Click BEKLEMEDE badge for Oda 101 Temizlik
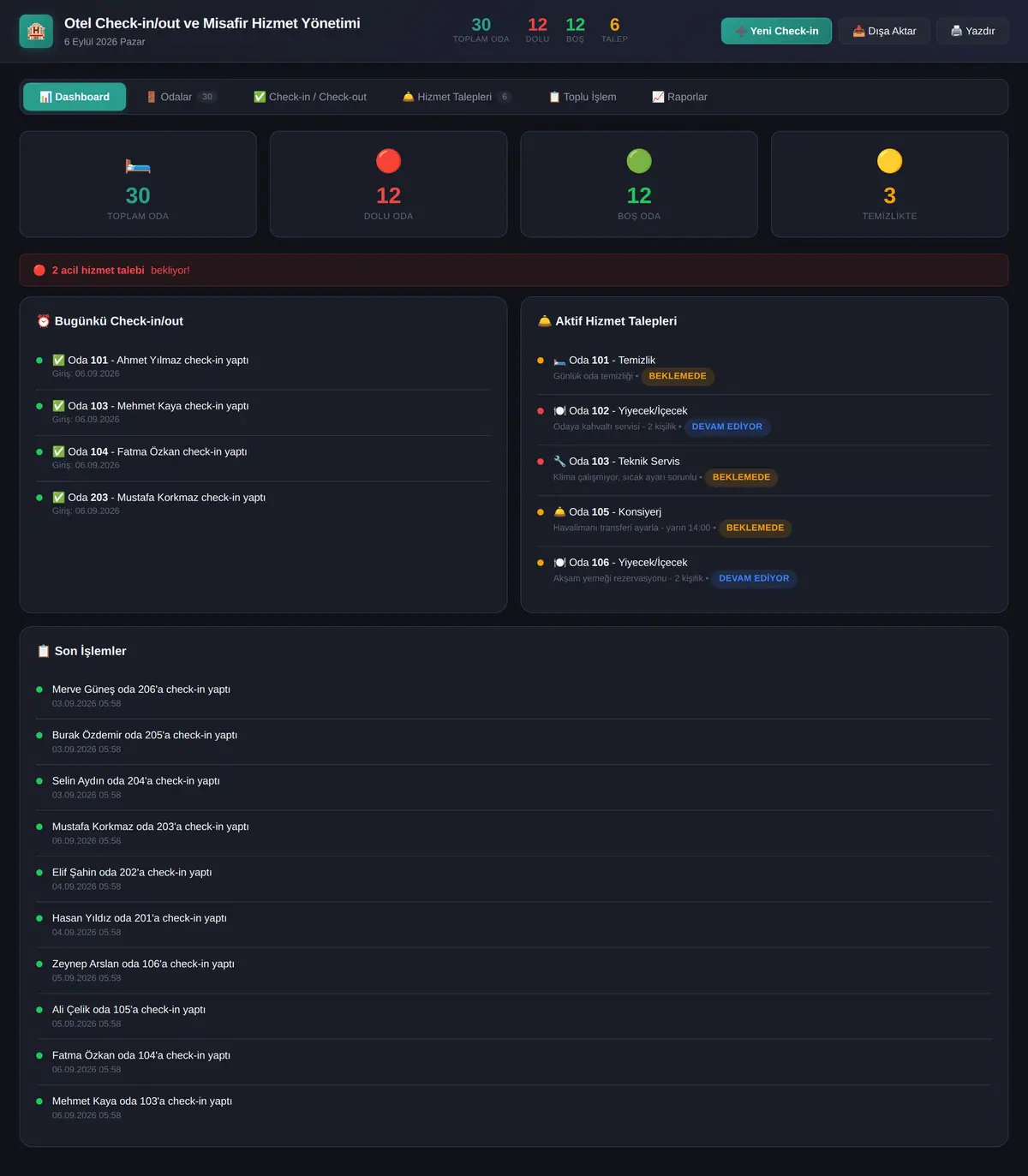This screenshot has height=1176, width=1028. tap(678, 376)
